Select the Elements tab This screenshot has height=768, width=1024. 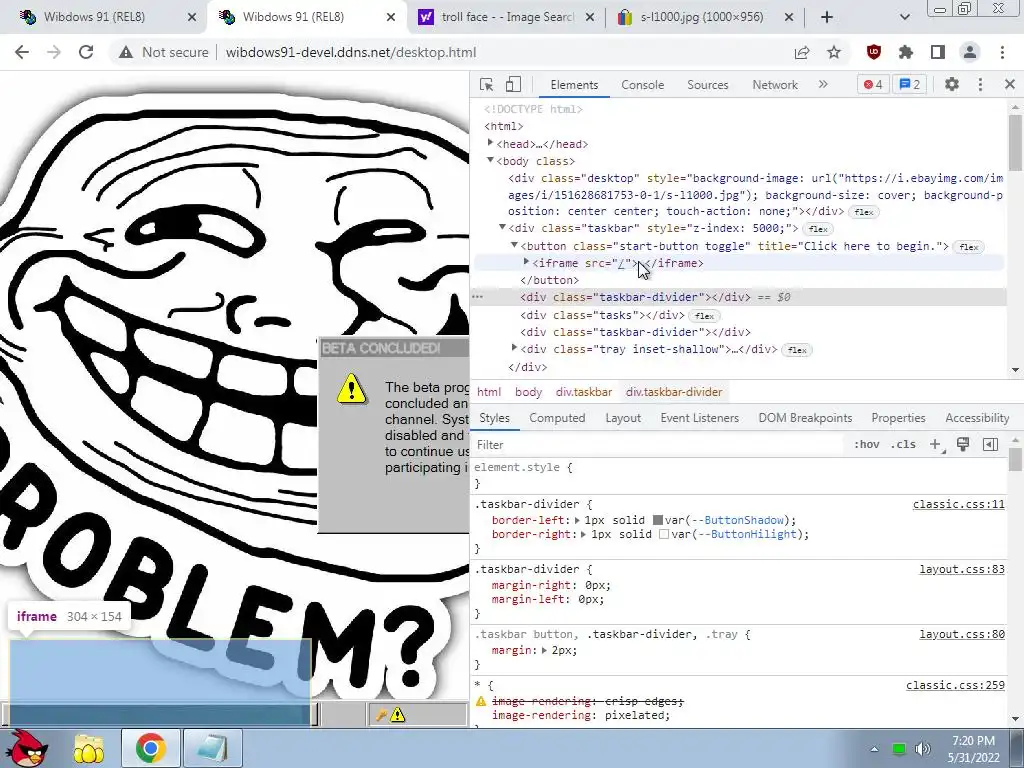tap(573, 85)
